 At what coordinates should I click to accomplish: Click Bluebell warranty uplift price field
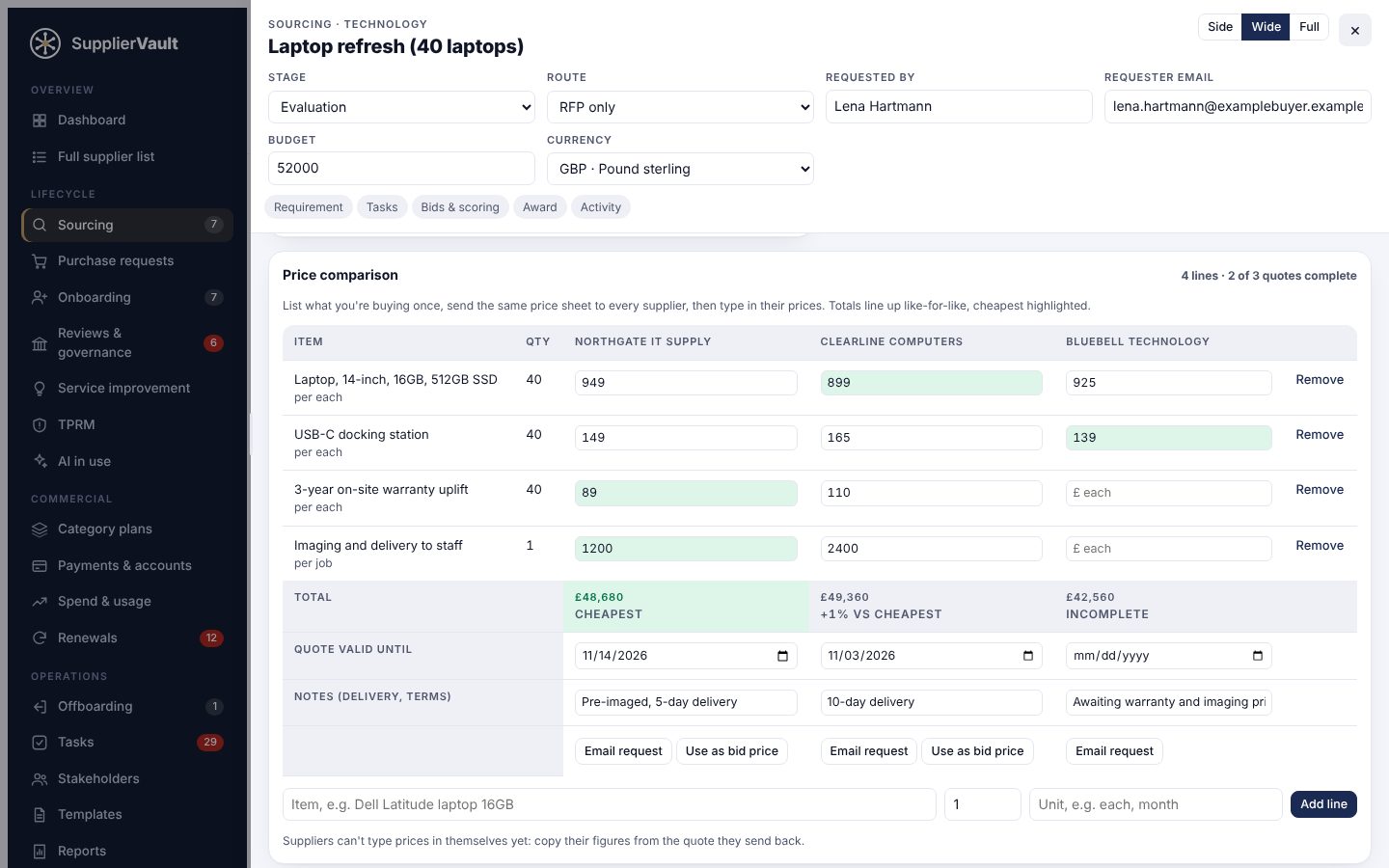1168,493
